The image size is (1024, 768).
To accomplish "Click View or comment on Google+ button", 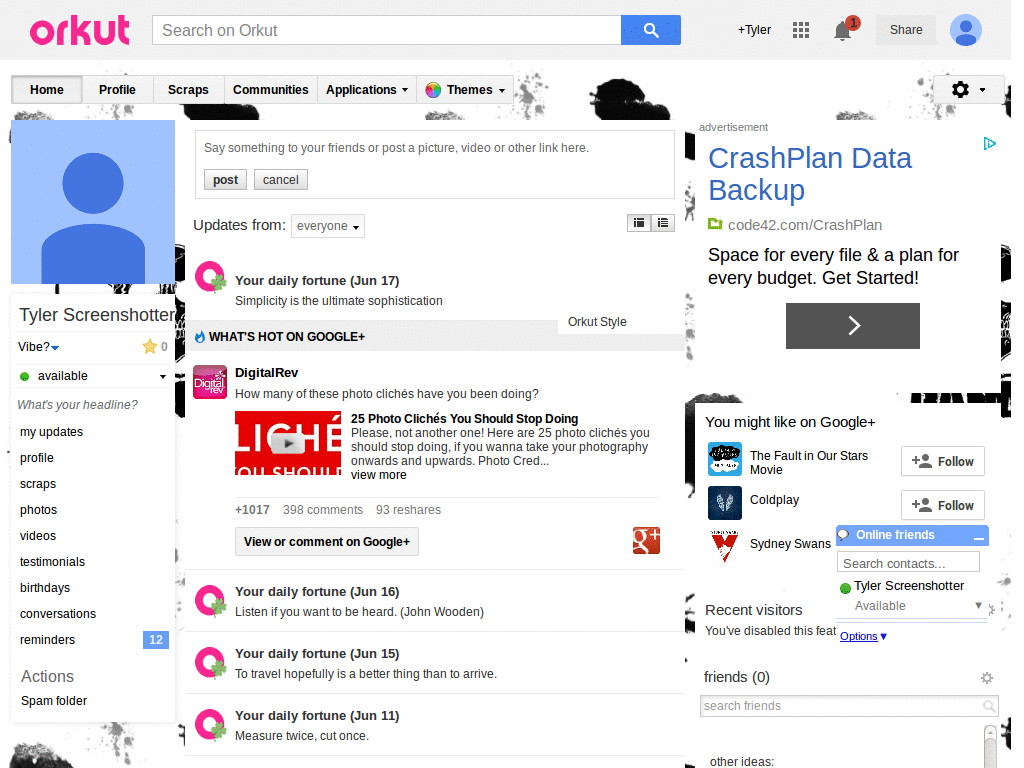I will point(327,541).
